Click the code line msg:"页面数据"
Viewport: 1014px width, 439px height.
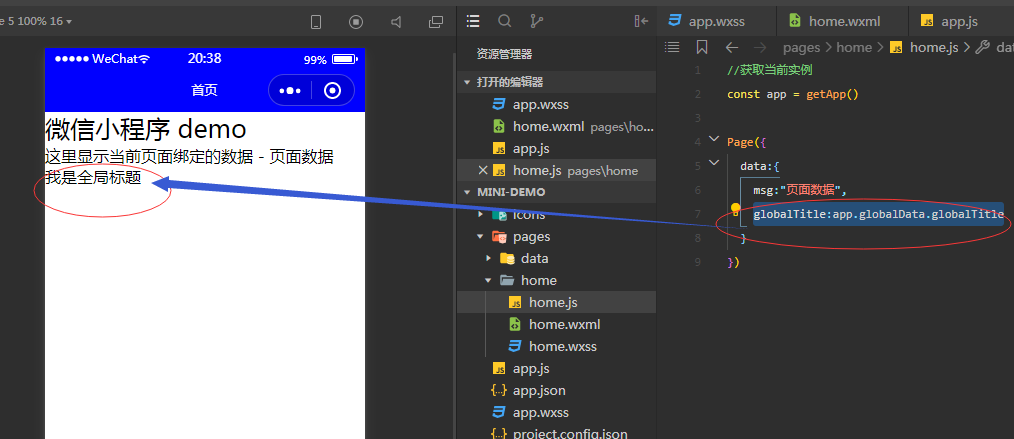800,190
